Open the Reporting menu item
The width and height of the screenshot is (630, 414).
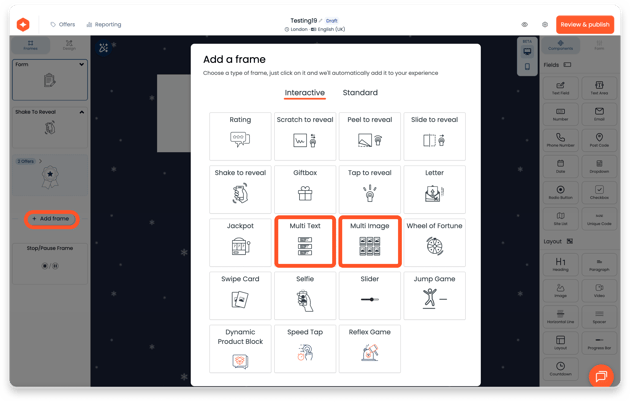[x=104, y=24]
